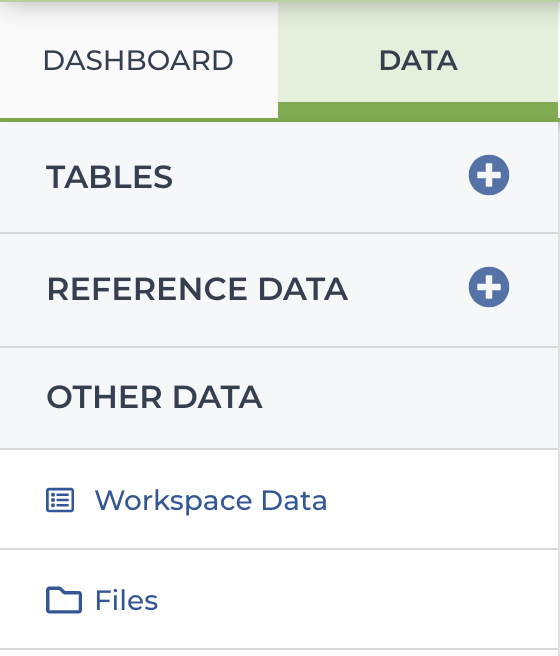Click the Workspace Data list icon

pyautogui.click(x=60, y=500)
